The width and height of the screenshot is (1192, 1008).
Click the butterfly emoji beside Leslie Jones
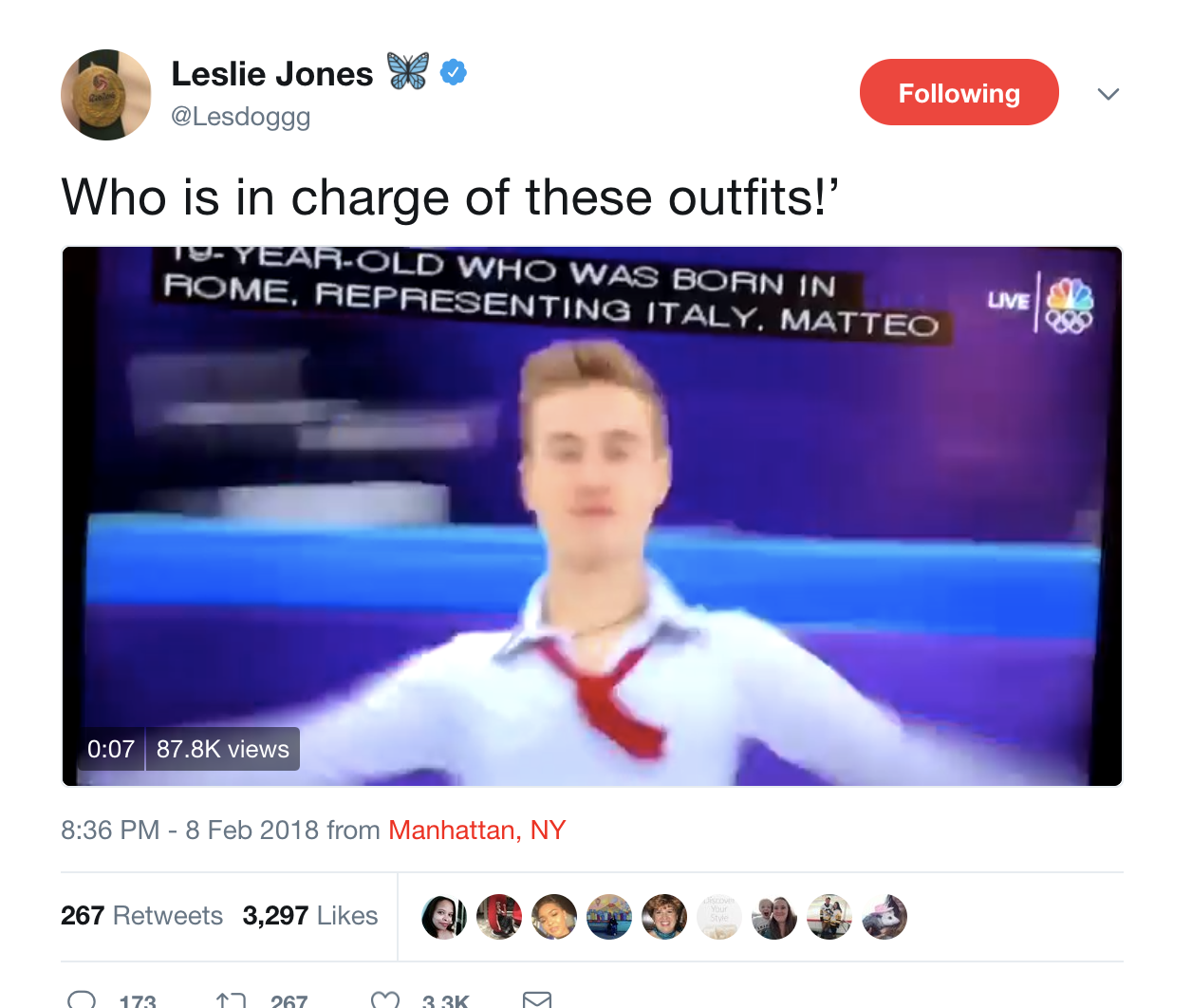(408, 71)
